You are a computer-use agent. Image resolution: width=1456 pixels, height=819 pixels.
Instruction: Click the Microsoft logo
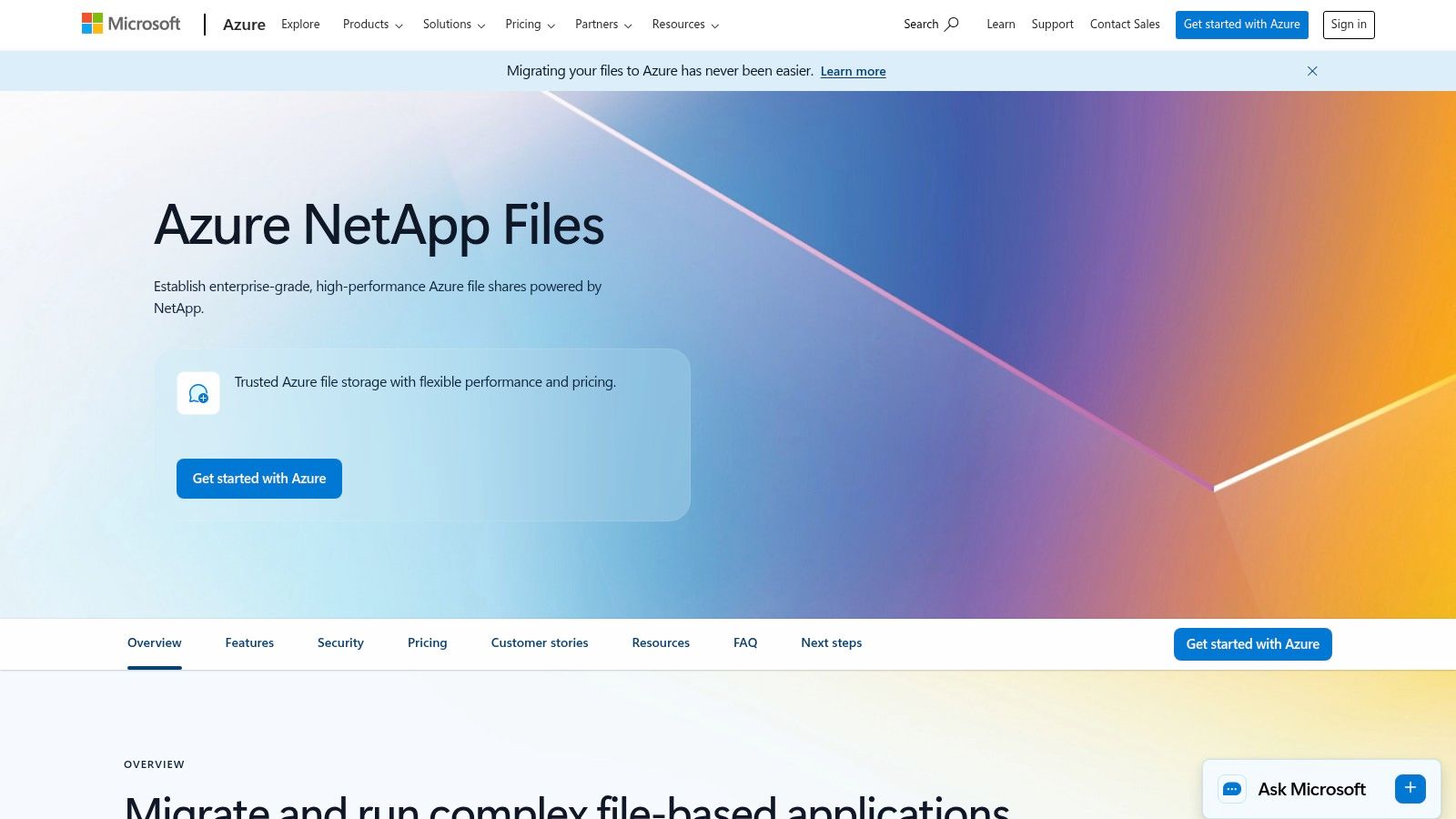(130, 23)
